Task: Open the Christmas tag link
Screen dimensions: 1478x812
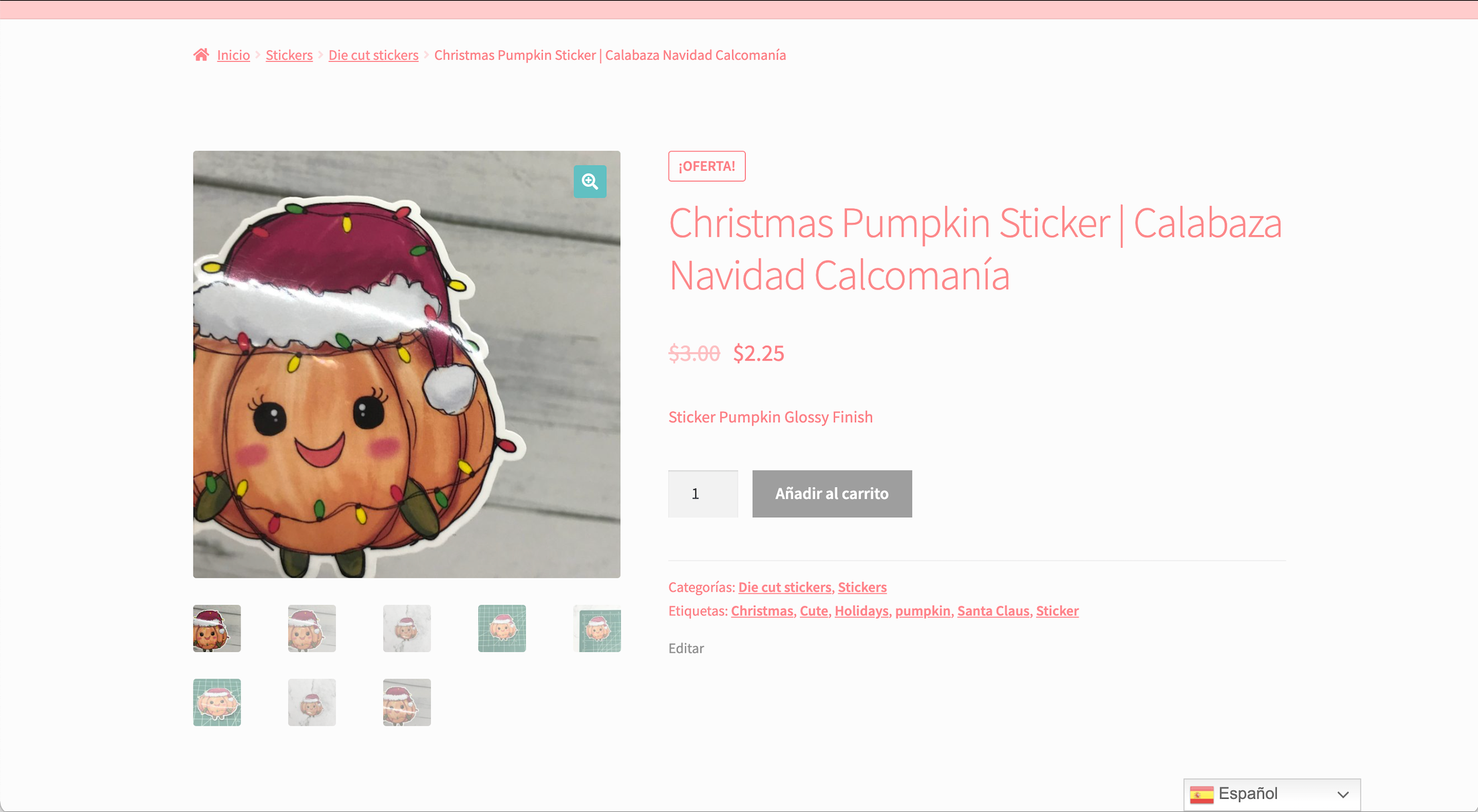Action: (x=762, y=611)
